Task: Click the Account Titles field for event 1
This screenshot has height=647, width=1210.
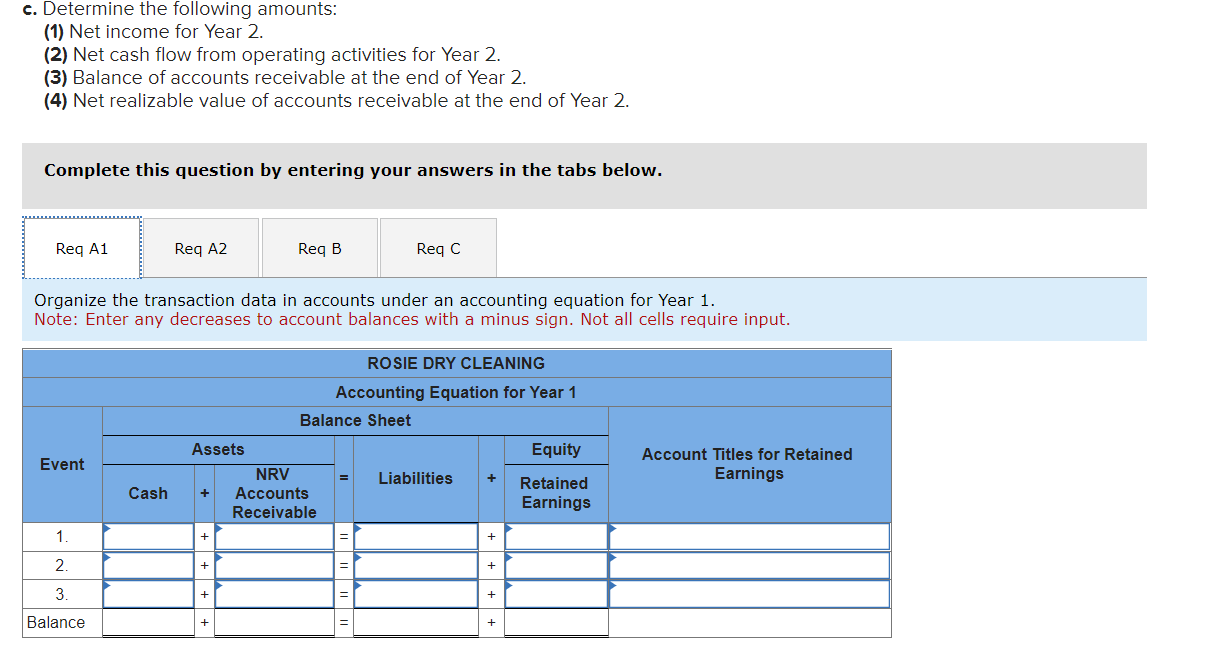Action: [x=748, y=536]
